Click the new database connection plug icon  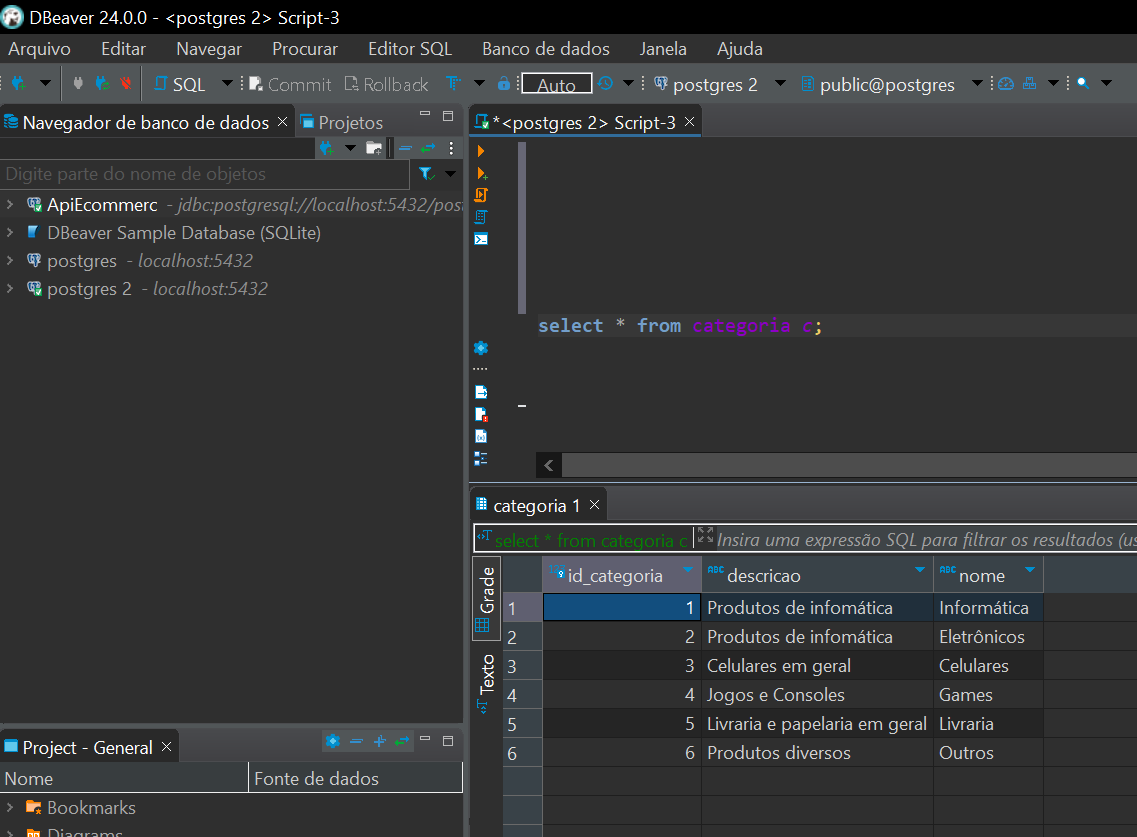[x=19, y=84]
